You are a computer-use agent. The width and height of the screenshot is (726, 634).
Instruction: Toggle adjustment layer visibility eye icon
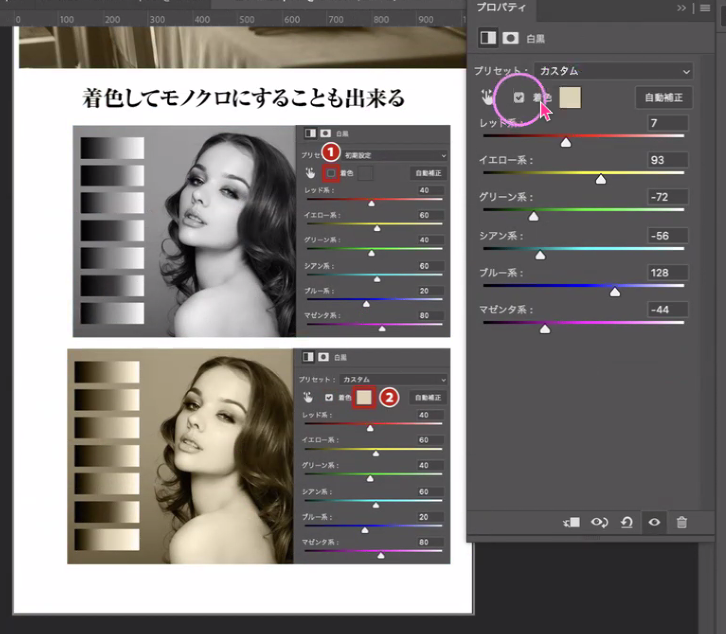tap(654, 522)
